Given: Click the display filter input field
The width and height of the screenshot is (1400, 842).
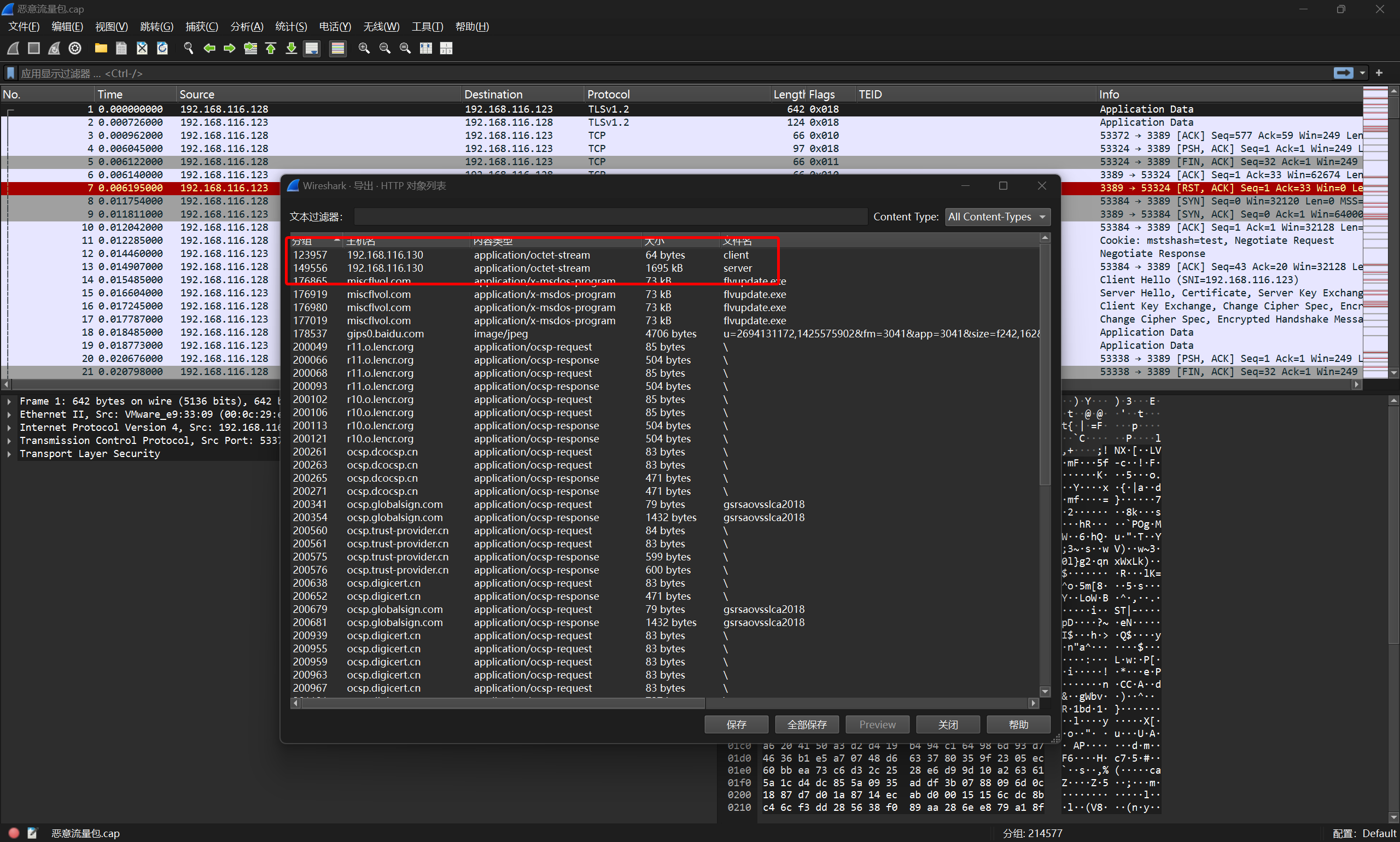Looking at the screenshot, I should [x=675, y=73].
